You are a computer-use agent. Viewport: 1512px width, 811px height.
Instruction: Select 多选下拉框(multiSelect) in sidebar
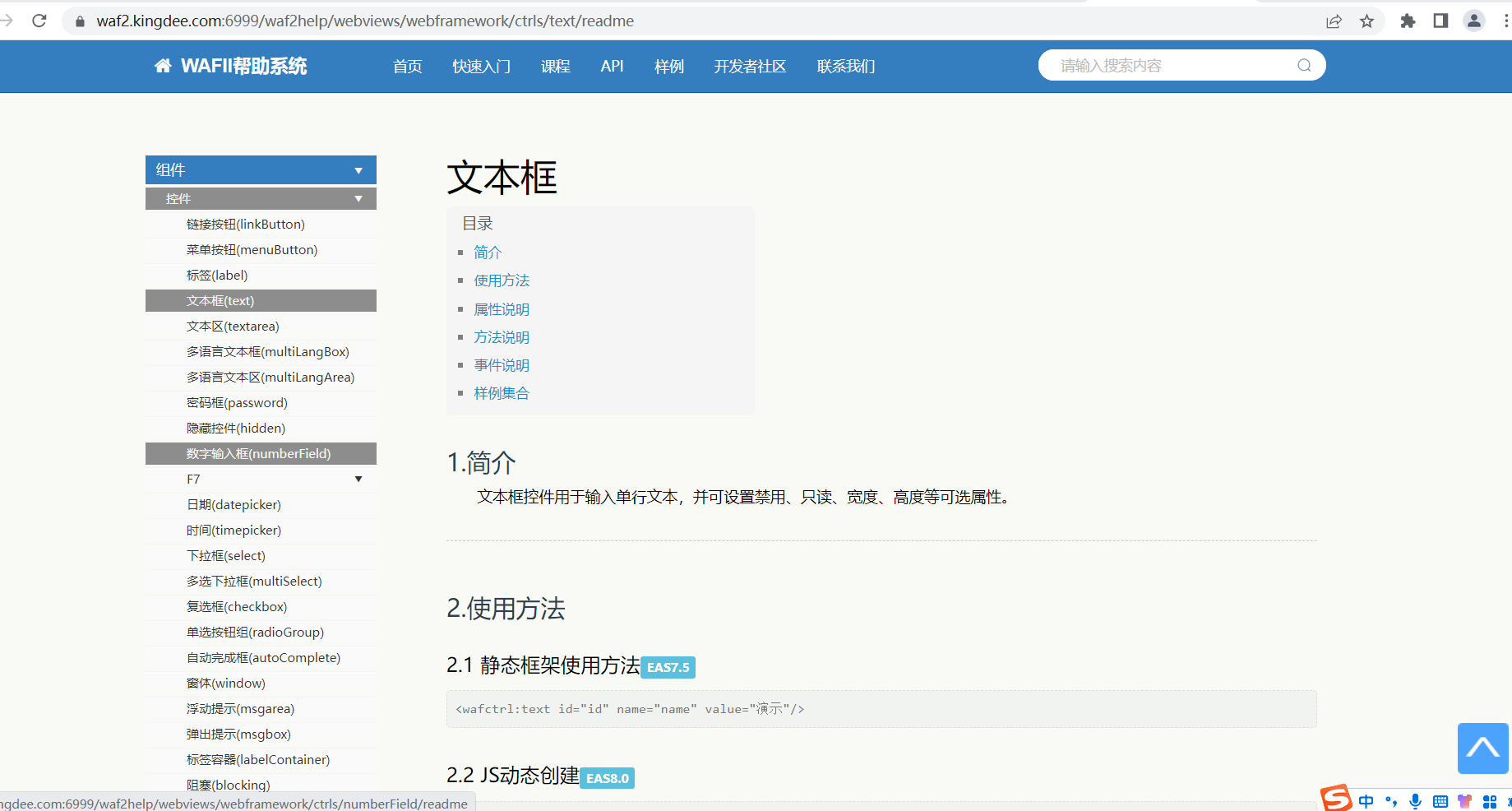(x=261, y=582)
